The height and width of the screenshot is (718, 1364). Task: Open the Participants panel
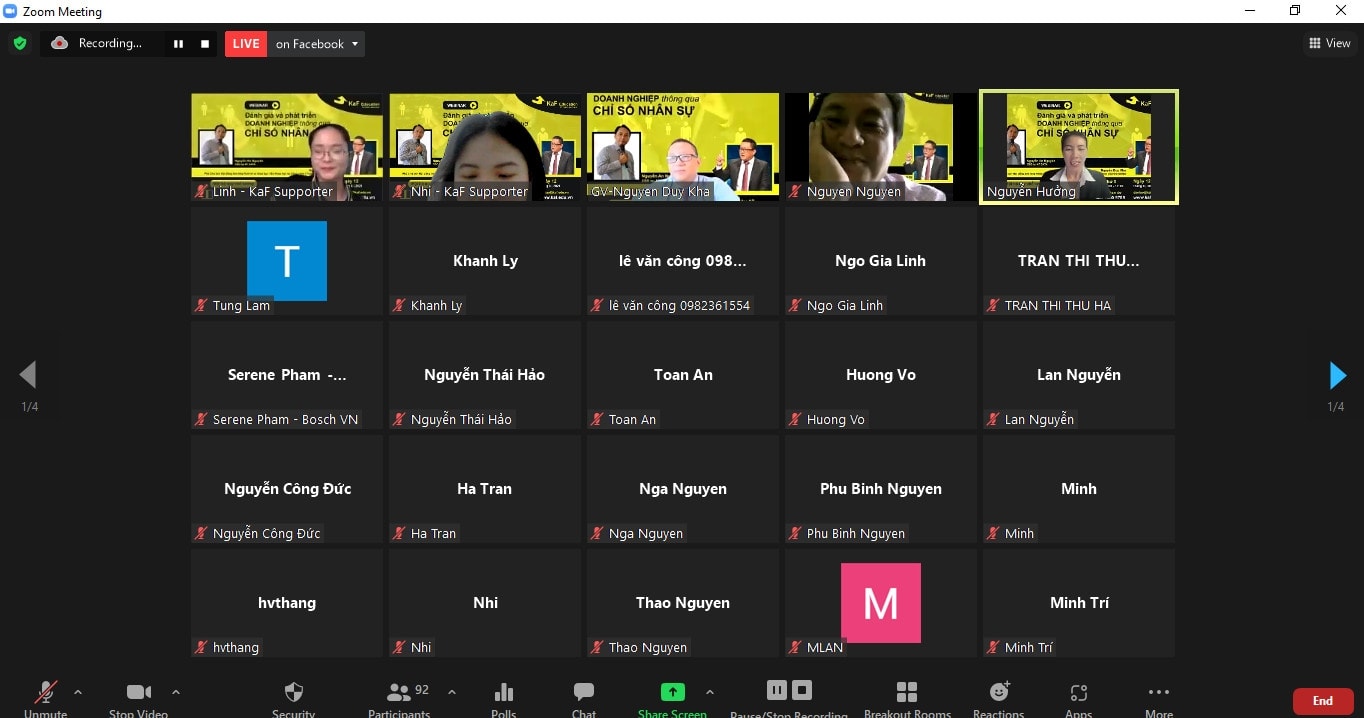(400, 698)
